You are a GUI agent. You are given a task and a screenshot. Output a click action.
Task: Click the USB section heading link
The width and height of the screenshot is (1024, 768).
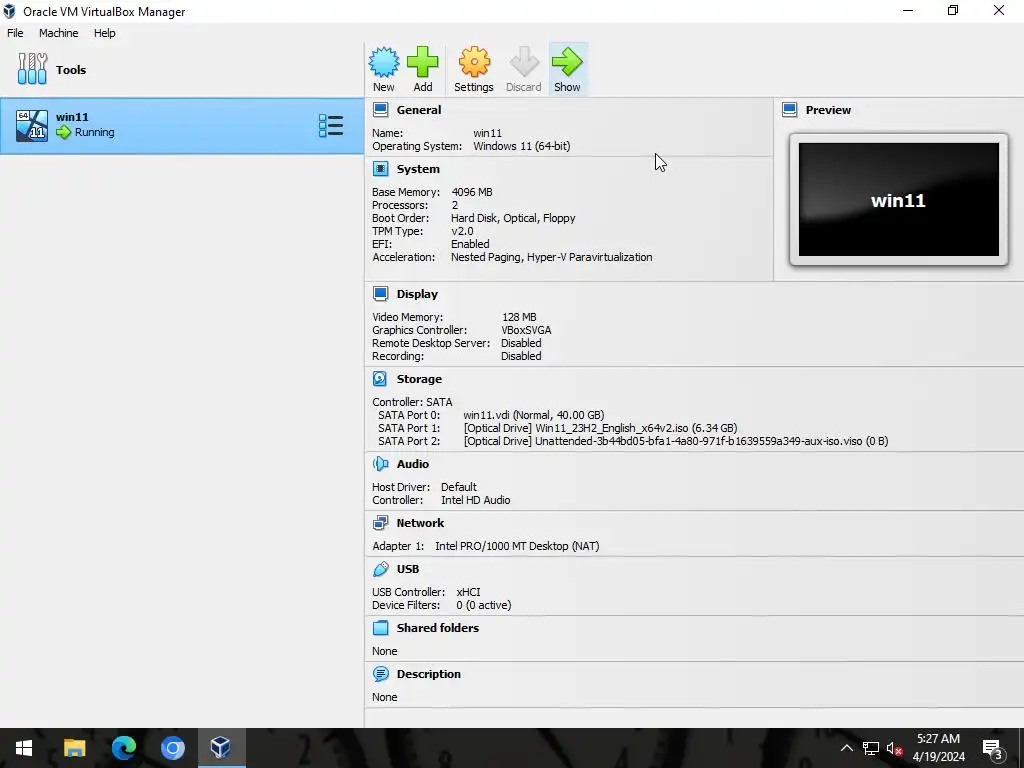(x=408, y=569)
